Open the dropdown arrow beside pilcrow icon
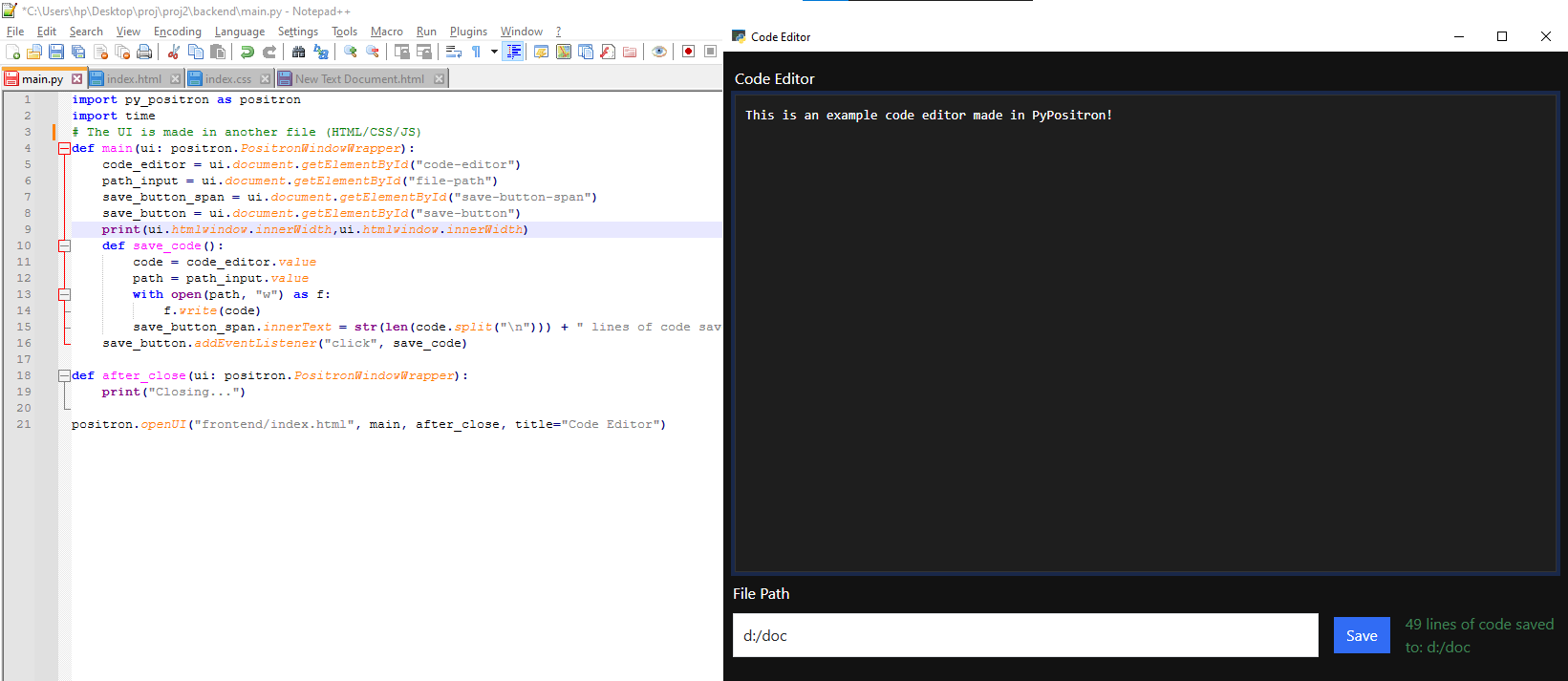 (494, 52)
